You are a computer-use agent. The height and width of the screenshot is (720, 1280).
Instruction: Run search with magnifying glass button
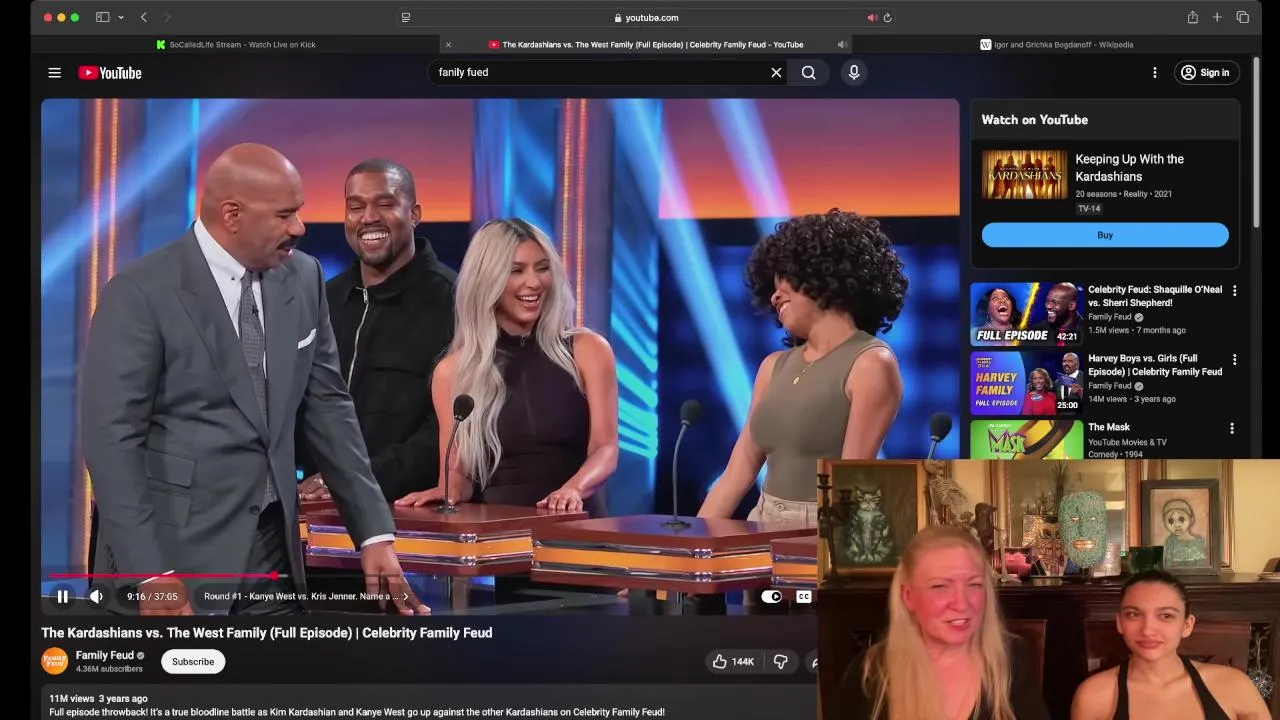(808, 72)
